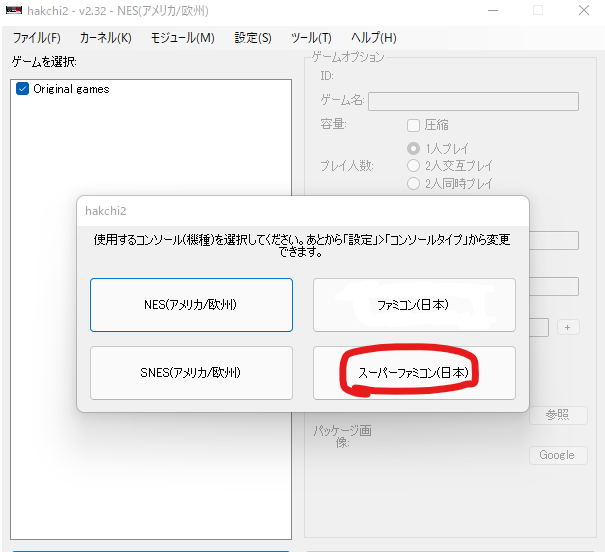Choose ファミコン(日本) console button
The width and height of the screenshot is (605, 552).
coord(414,305)
